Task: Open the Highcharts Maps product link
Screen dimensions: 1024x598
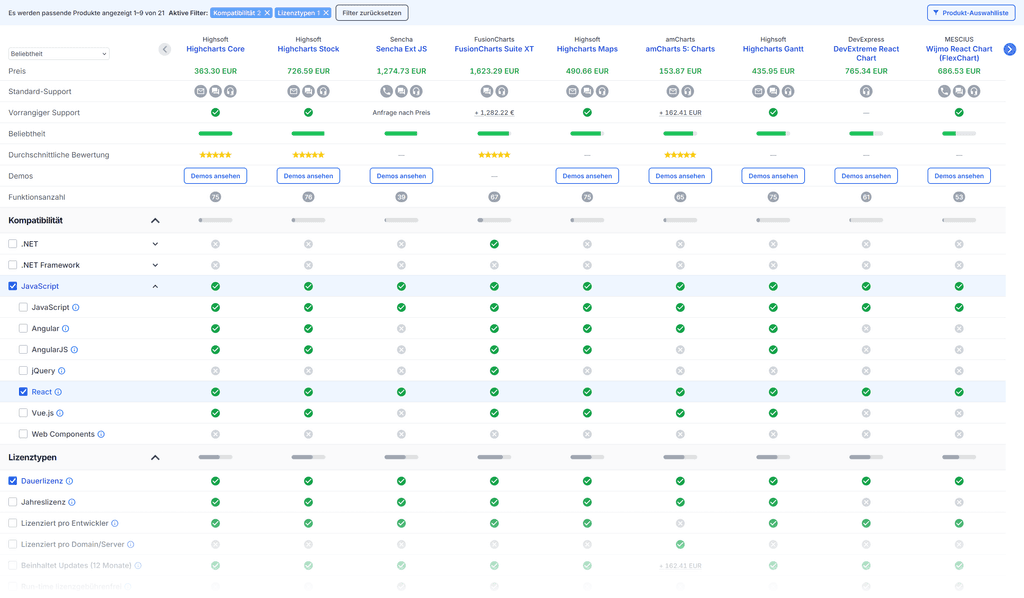Action: 587,49
